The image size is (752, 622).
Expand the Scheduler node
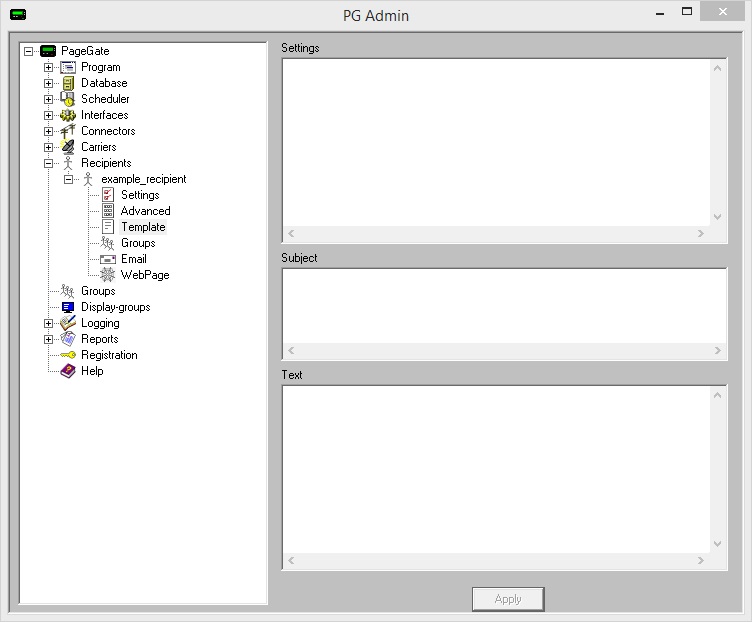48,99
